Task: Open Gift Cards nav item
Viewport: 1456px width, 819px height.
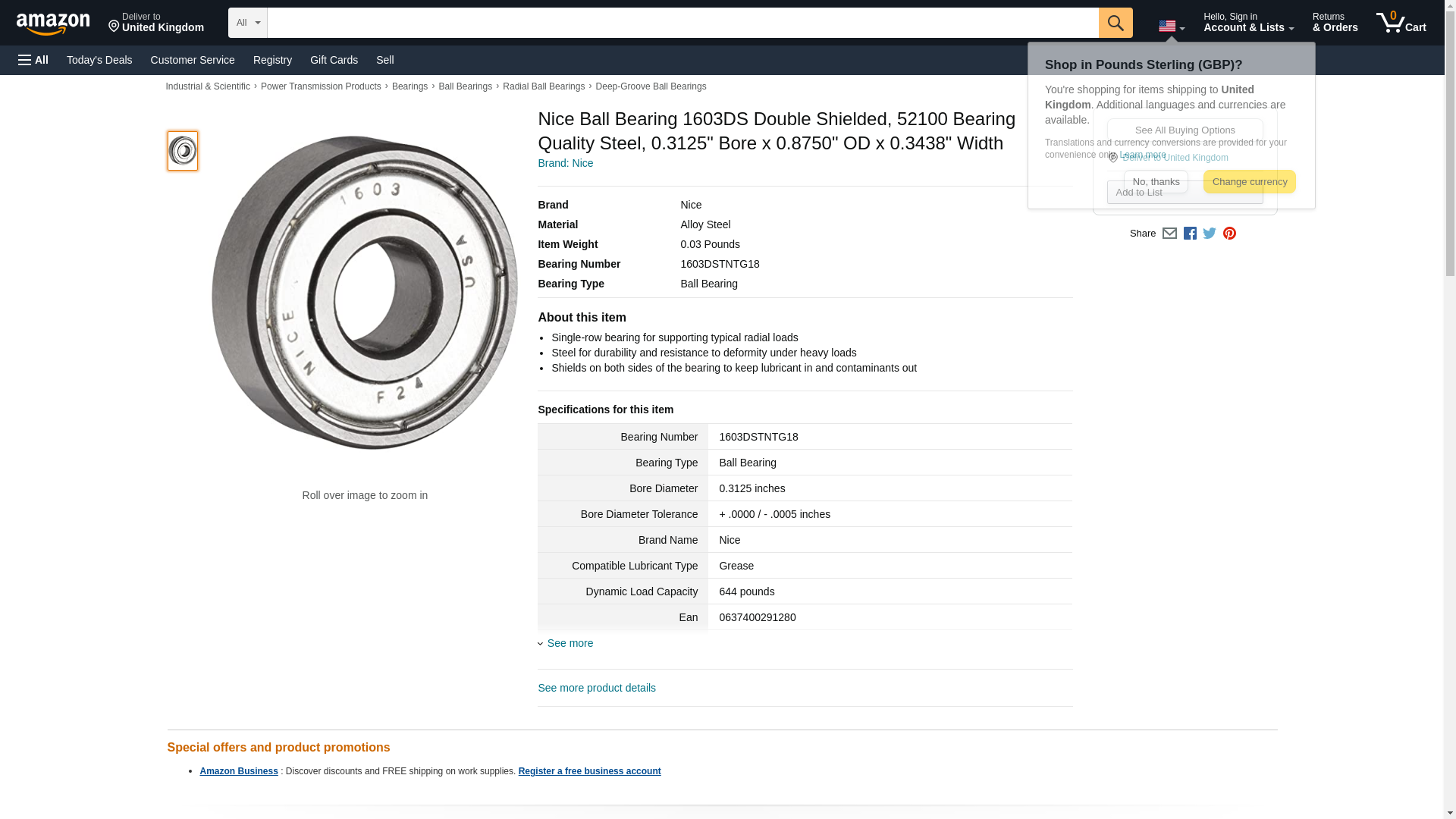Action: tap(334, 60)
